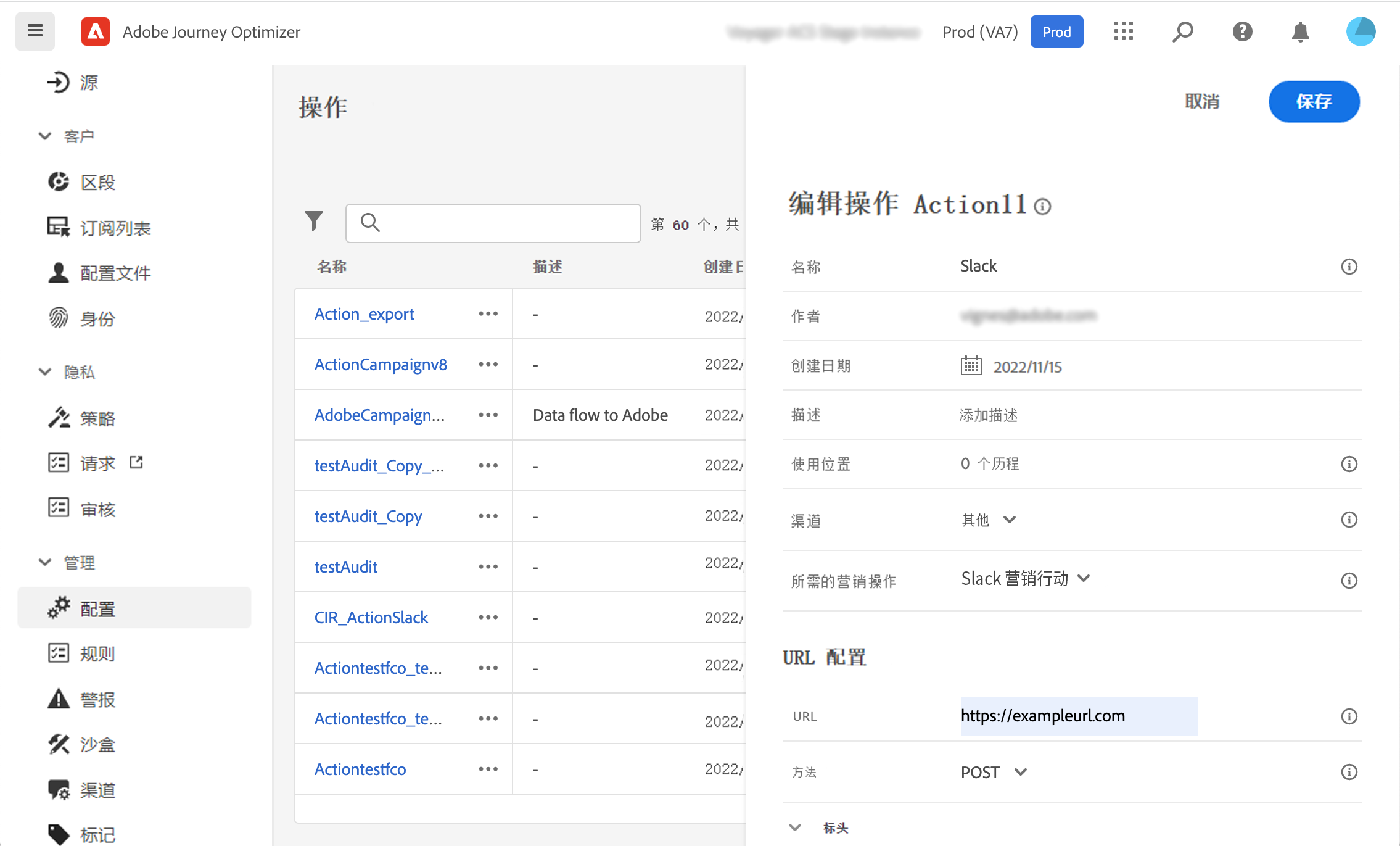Open notifications bell icon
Screen dimensions: 1400x846
(x=1300, y=31)
